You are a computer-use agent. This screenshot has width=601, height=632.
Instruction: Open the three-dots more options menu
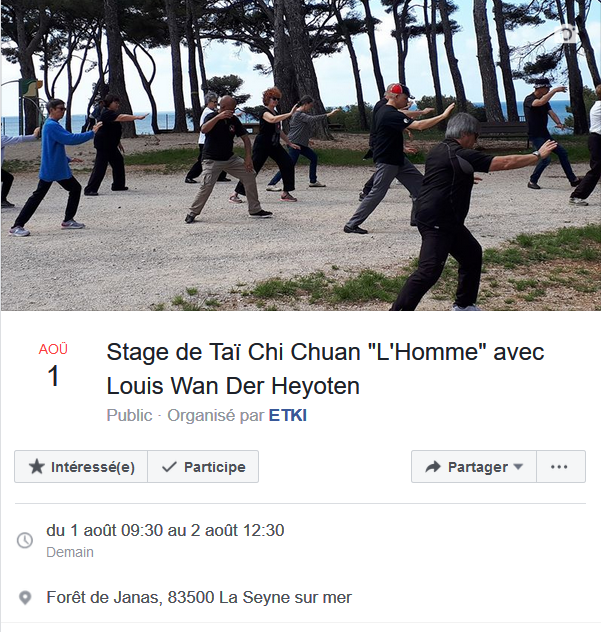pyautogui.click(x=561, y=467)
